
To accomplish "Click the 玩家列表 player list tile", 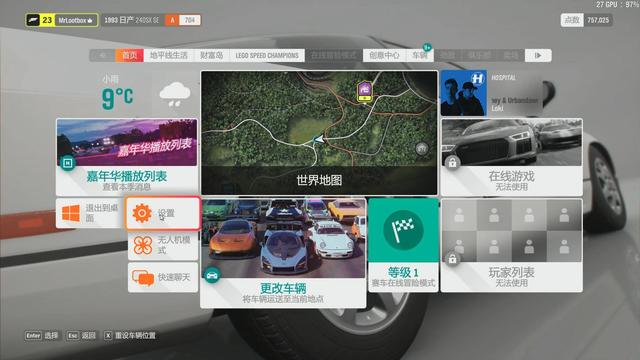I will pyautogui.click(x=511, y=245).
